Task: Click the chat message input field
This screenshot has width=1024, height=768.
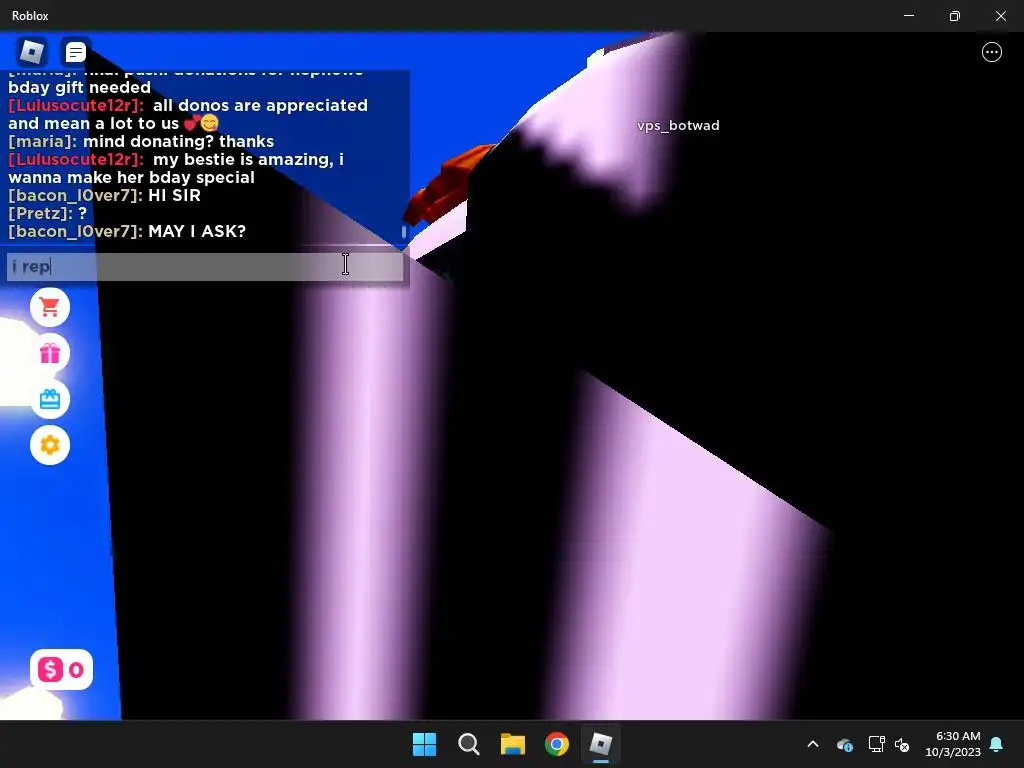Action: point(205,266)
